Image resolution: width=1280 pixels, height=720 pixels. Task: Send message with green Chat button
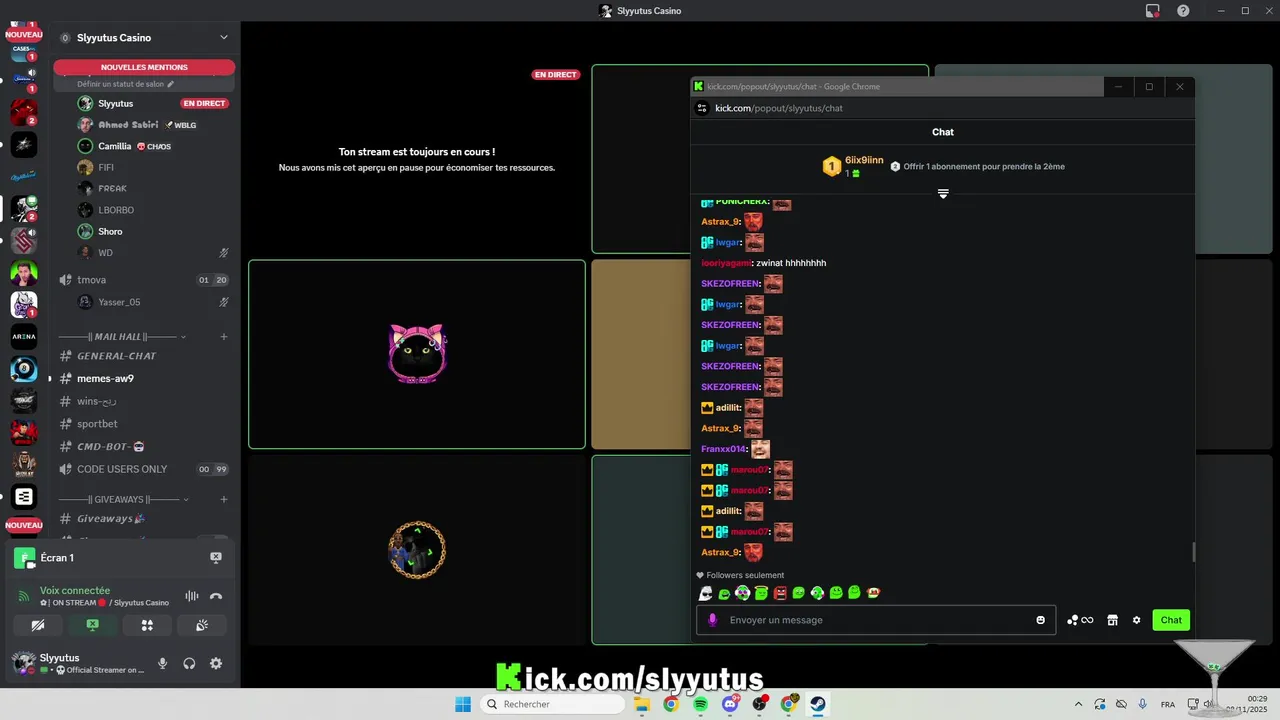(1171, 620)
